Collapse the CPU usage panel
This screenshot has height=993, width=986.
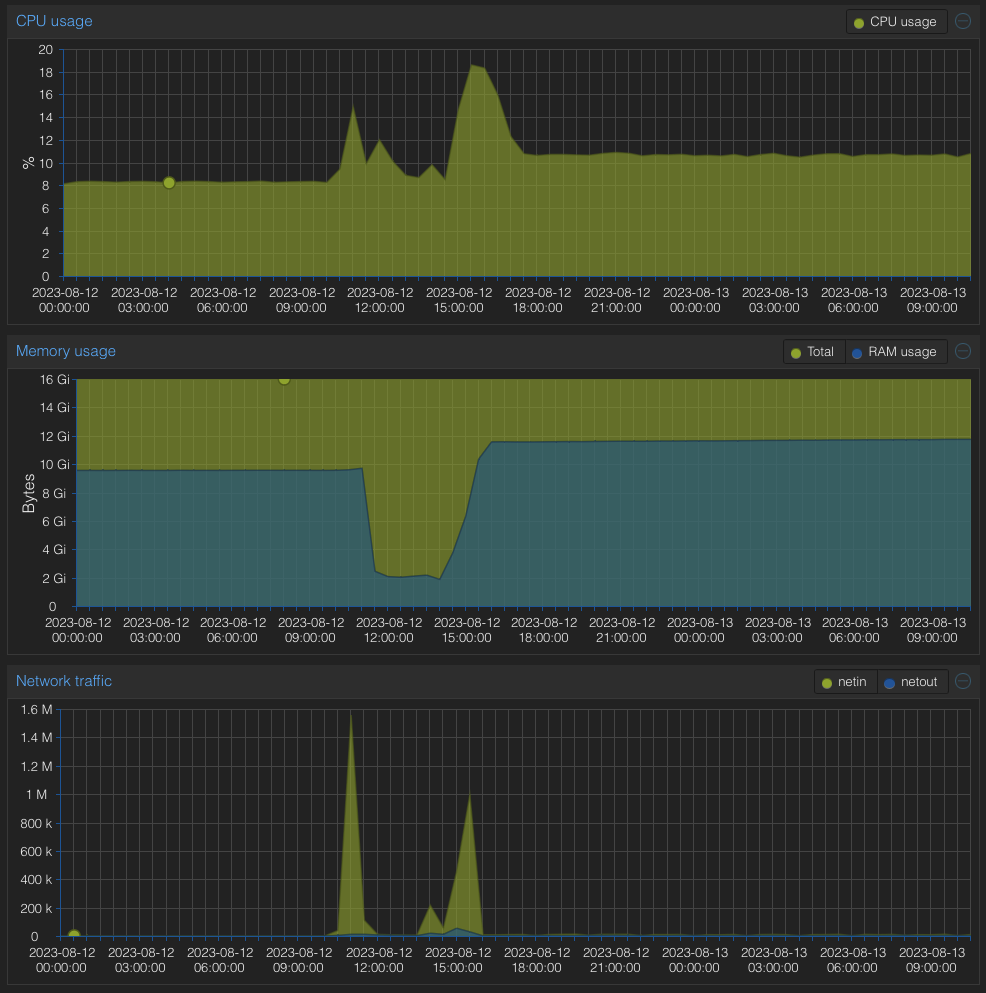(961, 21)
